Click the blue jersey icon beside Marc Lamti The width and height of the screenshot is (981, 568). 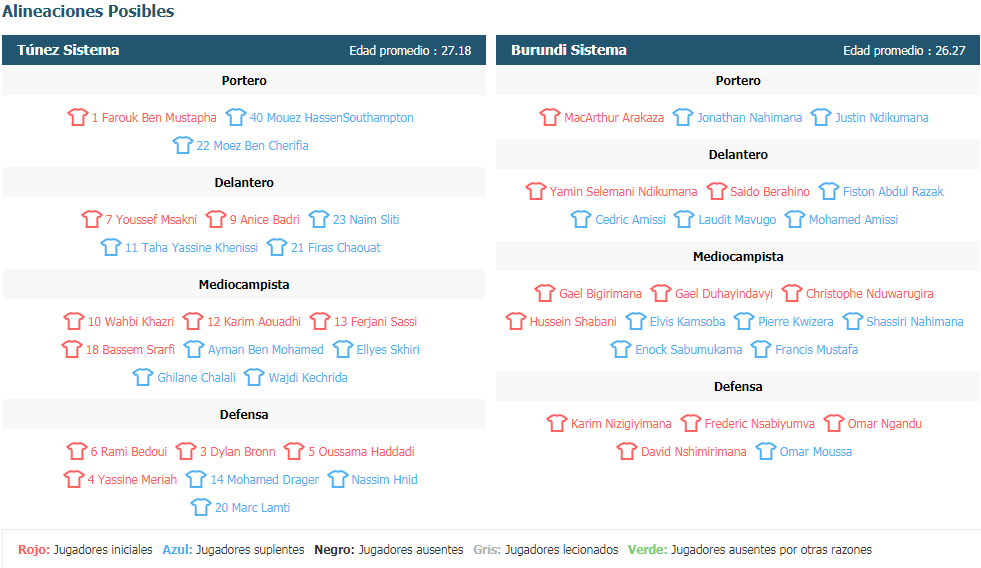(201, 507)
